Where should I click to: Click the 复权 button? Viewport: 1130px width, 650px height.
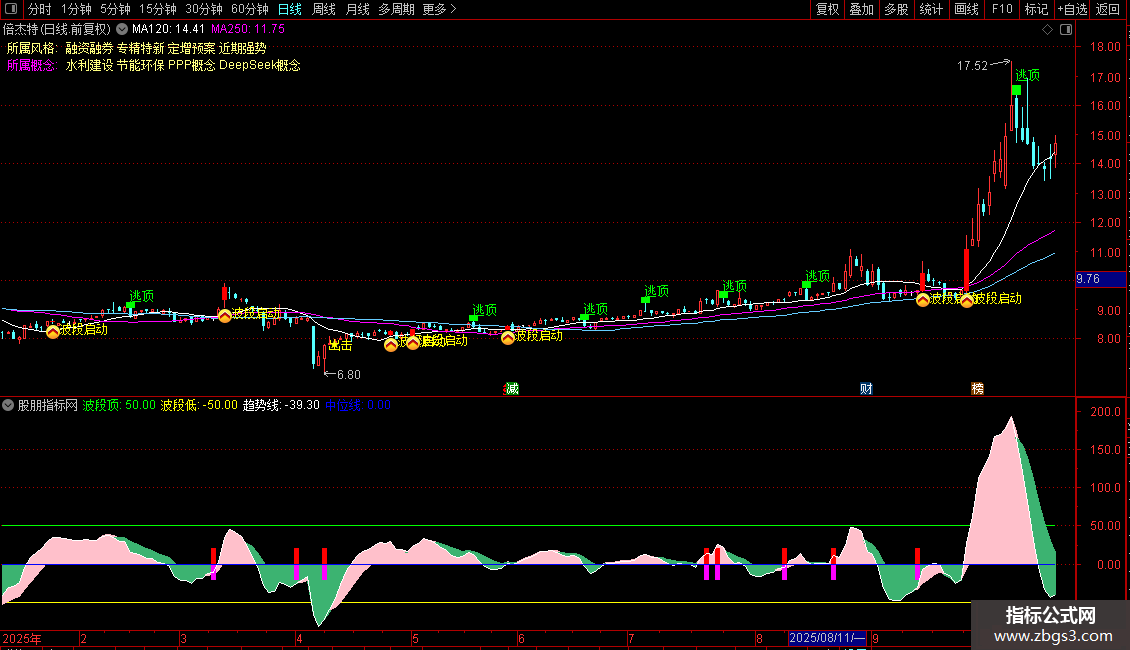point(827,9)
